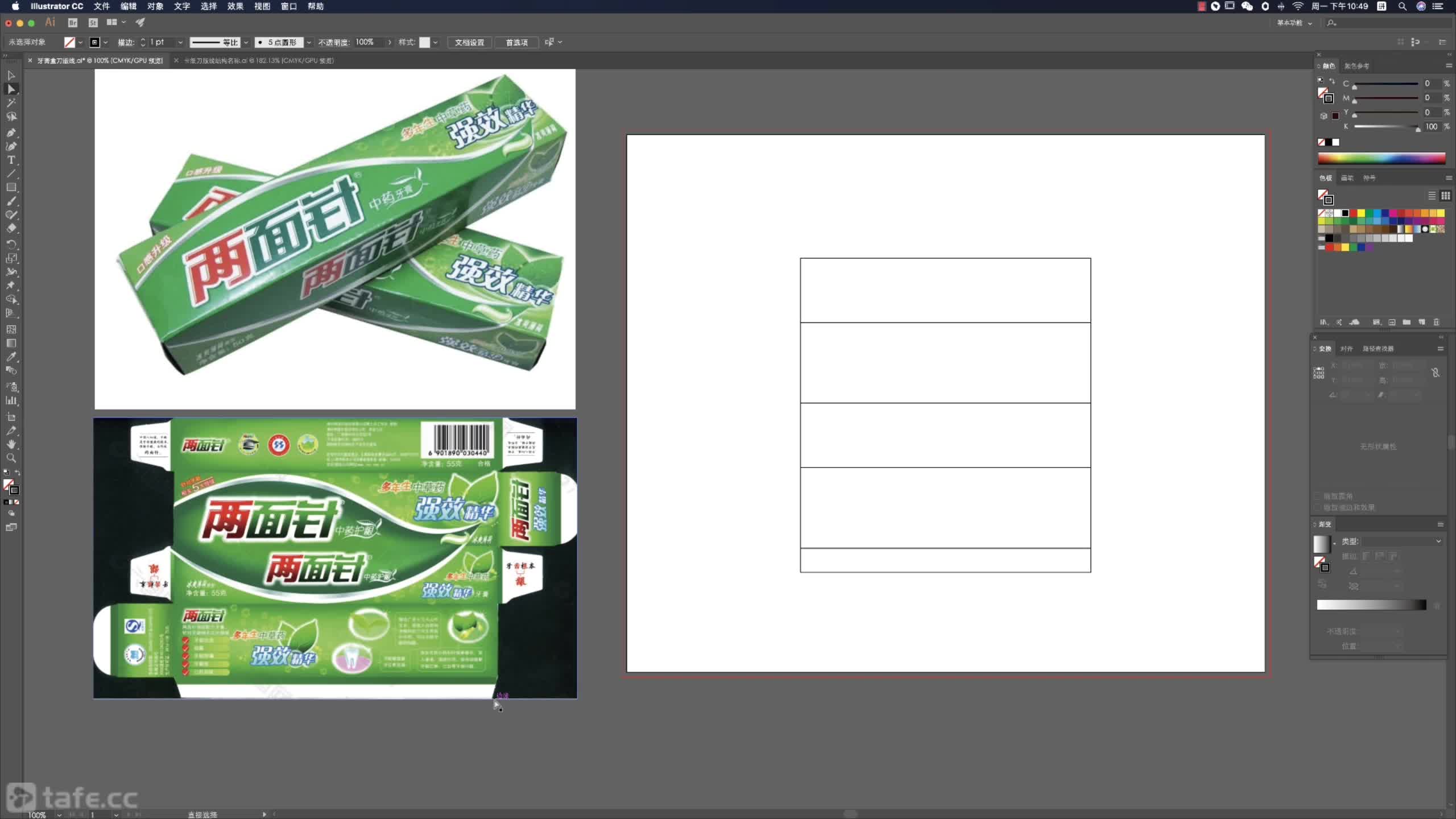This screenshot has width=1456, height=819.
Task: Select the Eyedropper tool
Action: click(x=11, y=357)
